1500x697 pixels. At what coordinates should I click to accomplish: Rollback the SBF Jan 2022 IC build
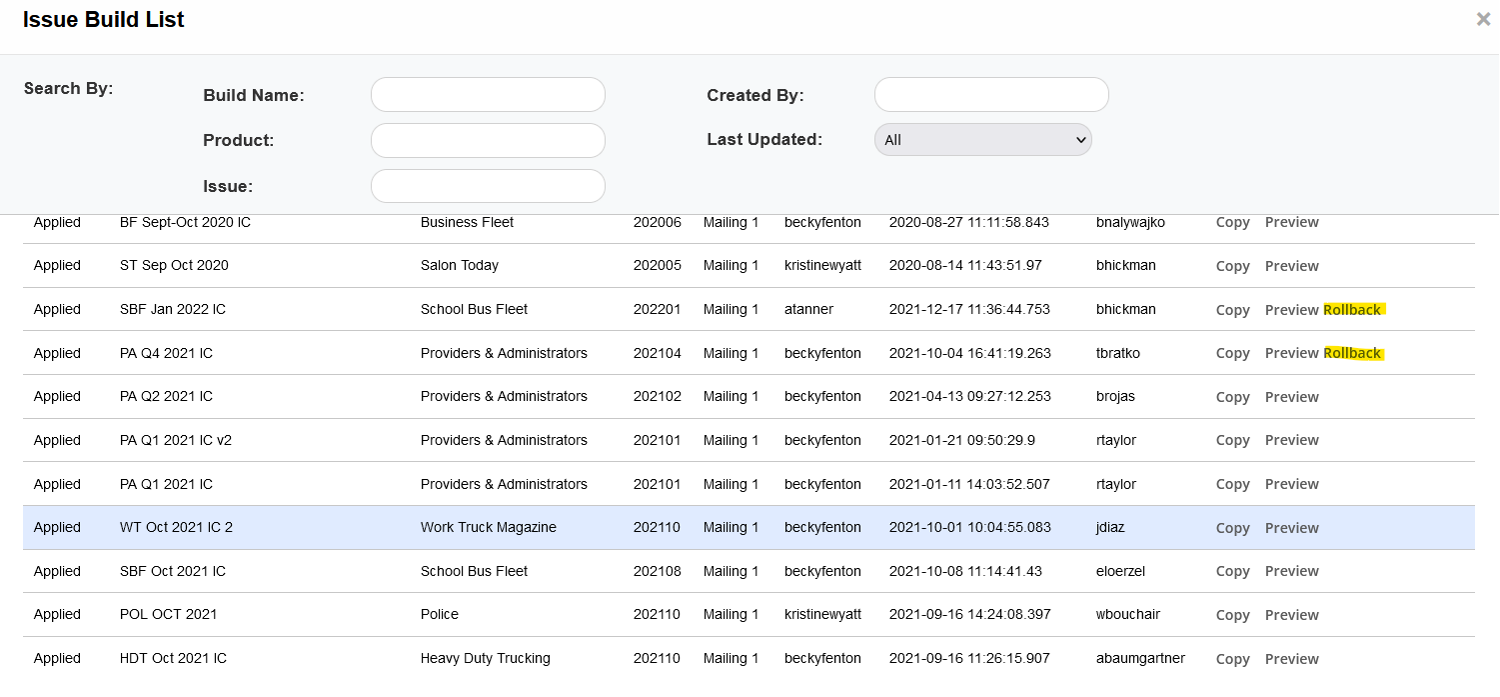click(1352, 310)
